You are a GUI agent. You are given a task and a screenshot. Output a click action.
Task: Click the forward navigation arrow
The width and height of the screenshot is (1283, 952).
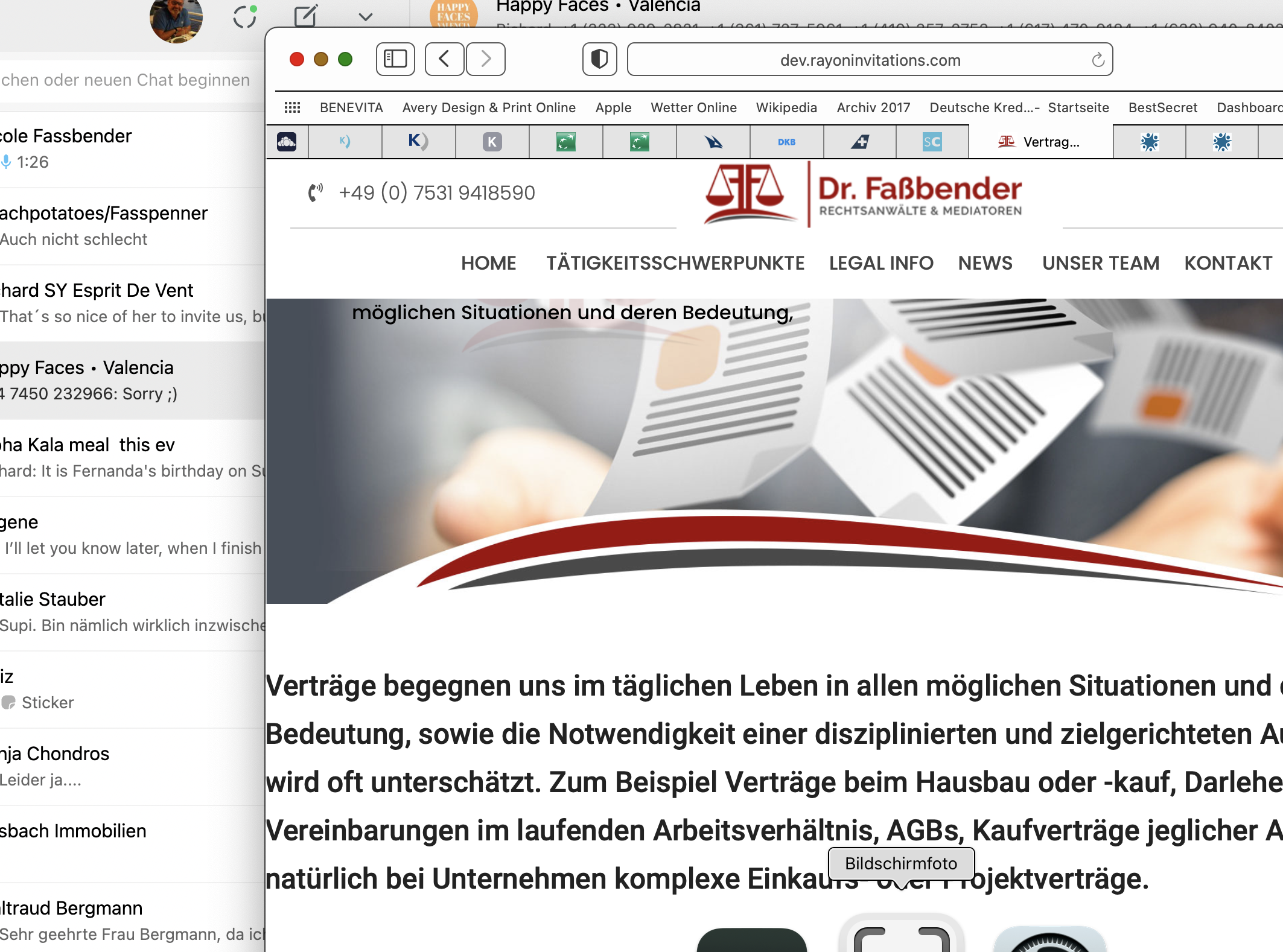[x=486, y=59]
